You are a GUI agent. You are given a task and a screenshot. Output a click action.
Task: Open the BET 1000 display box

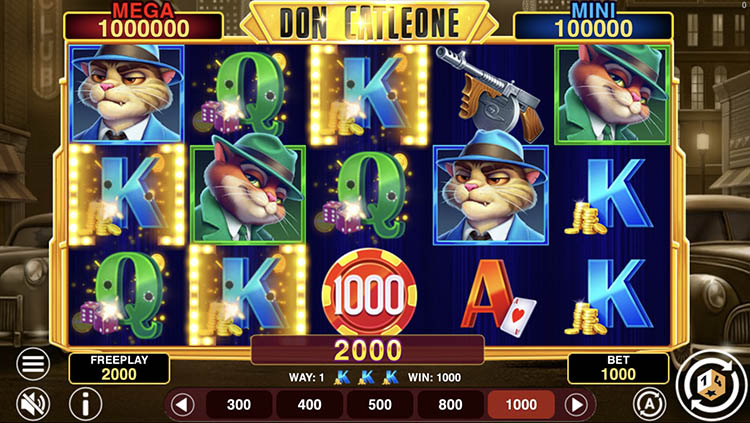point(618,368)
